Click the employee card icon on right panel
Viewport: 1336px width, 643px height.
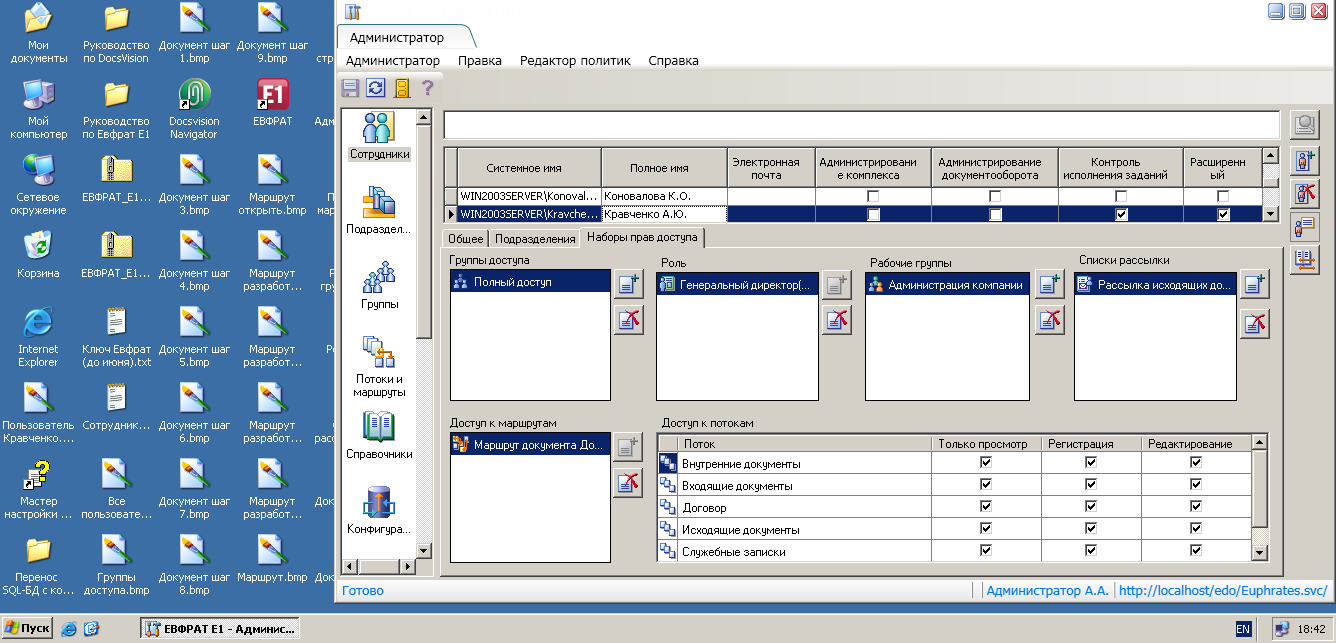pyautogui.click(x=1304, y=227)
